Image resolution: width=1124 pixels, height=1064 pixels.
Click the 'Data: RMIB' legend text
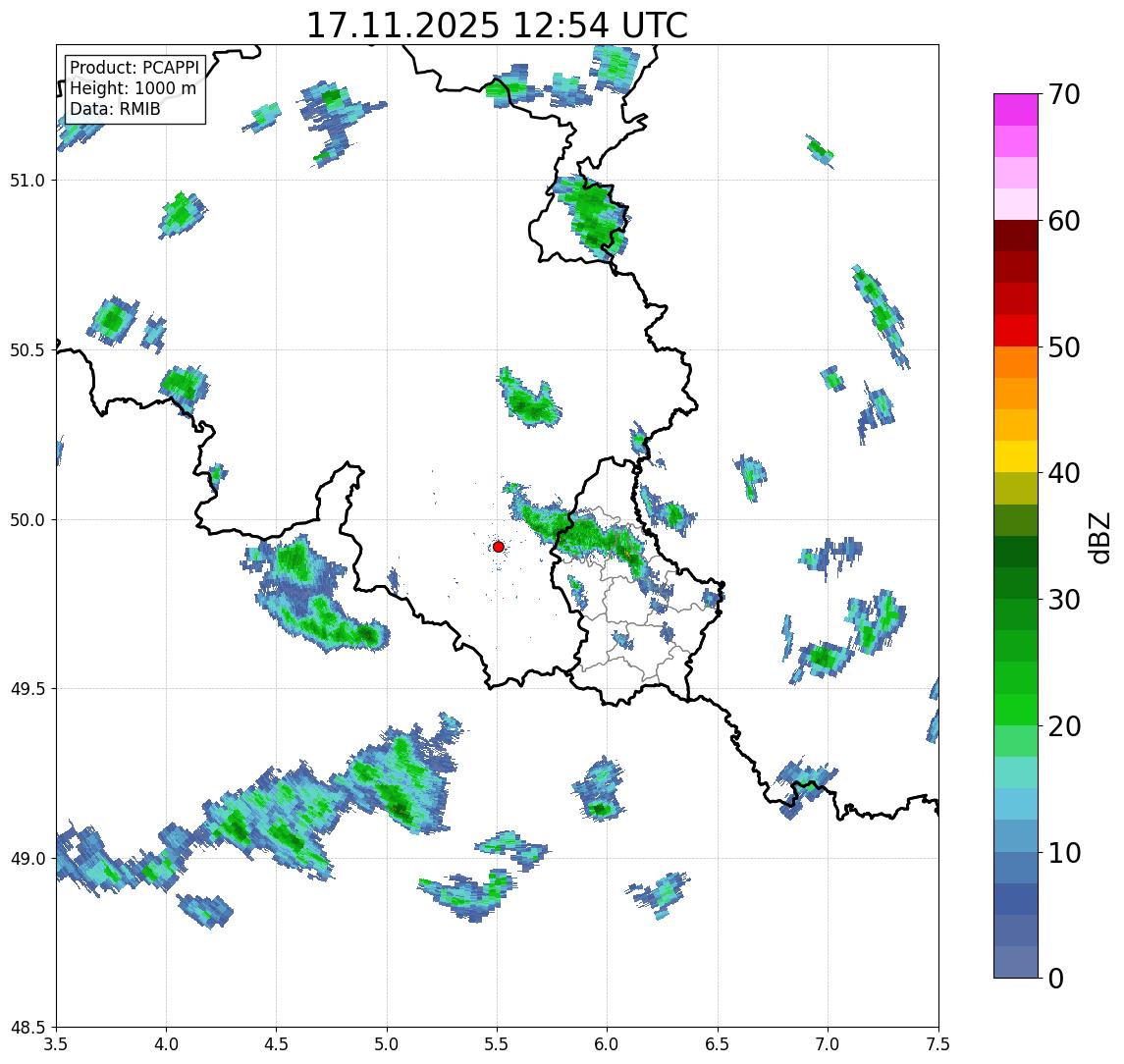[x=115, y=109]
